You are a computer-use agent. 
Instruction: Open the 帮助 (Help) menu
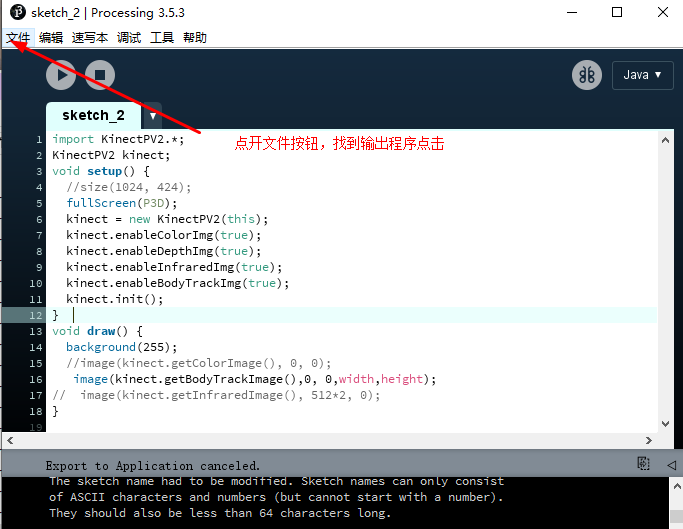click(x=195, y=38)
